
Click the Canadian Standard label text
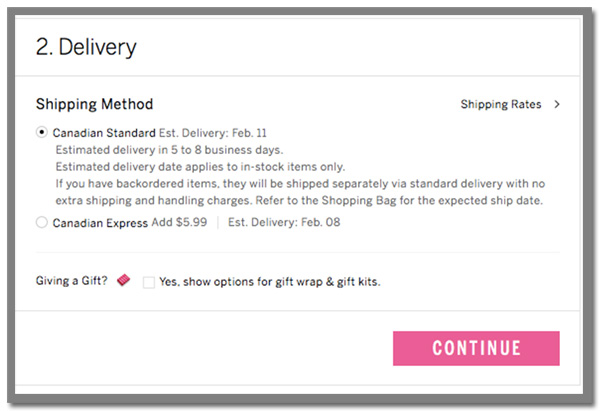pyautogui.click(x=104, y=133)
